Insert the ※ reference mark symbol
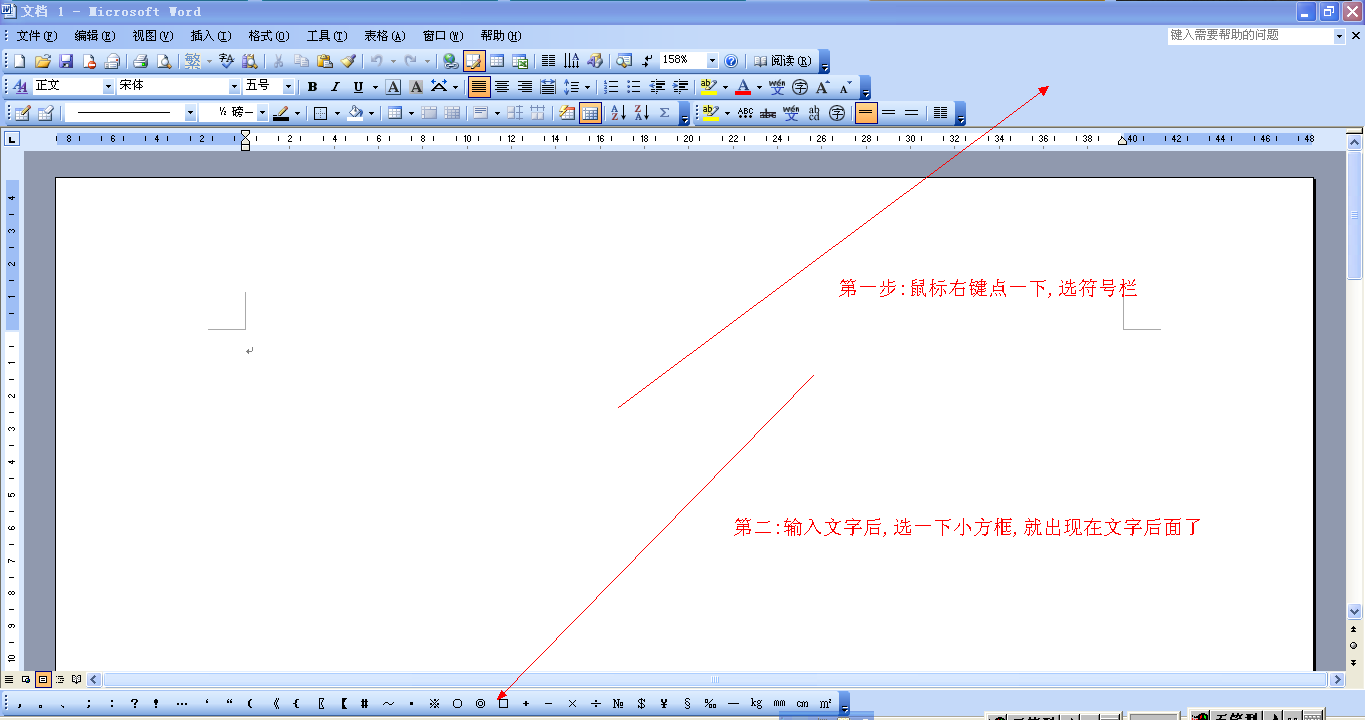Screen dimensions: 1365x720 coord(434,703)
